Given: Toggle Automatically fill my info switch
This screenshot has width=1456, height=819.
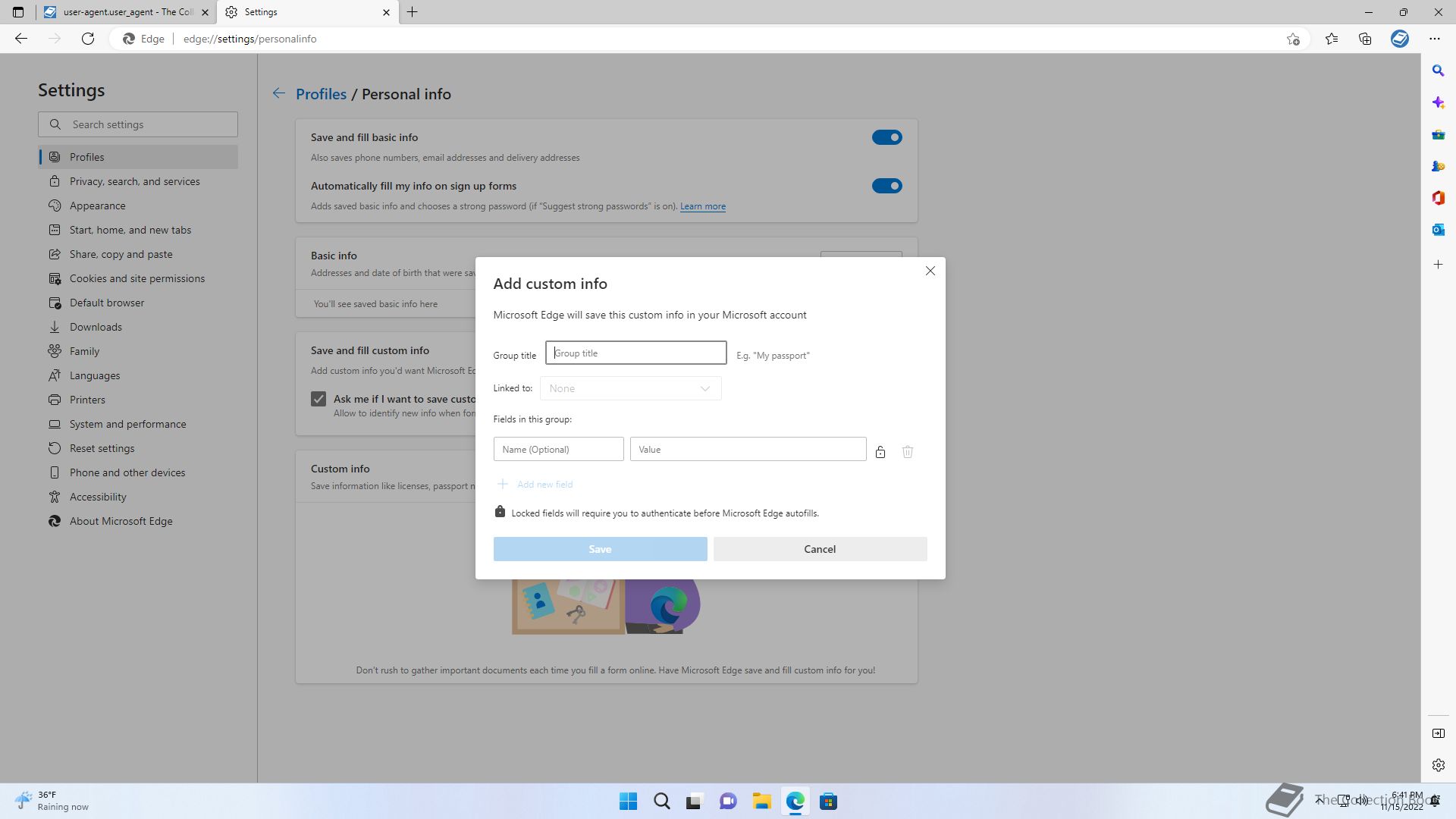Looking at the screenshot, I should 886,186.
